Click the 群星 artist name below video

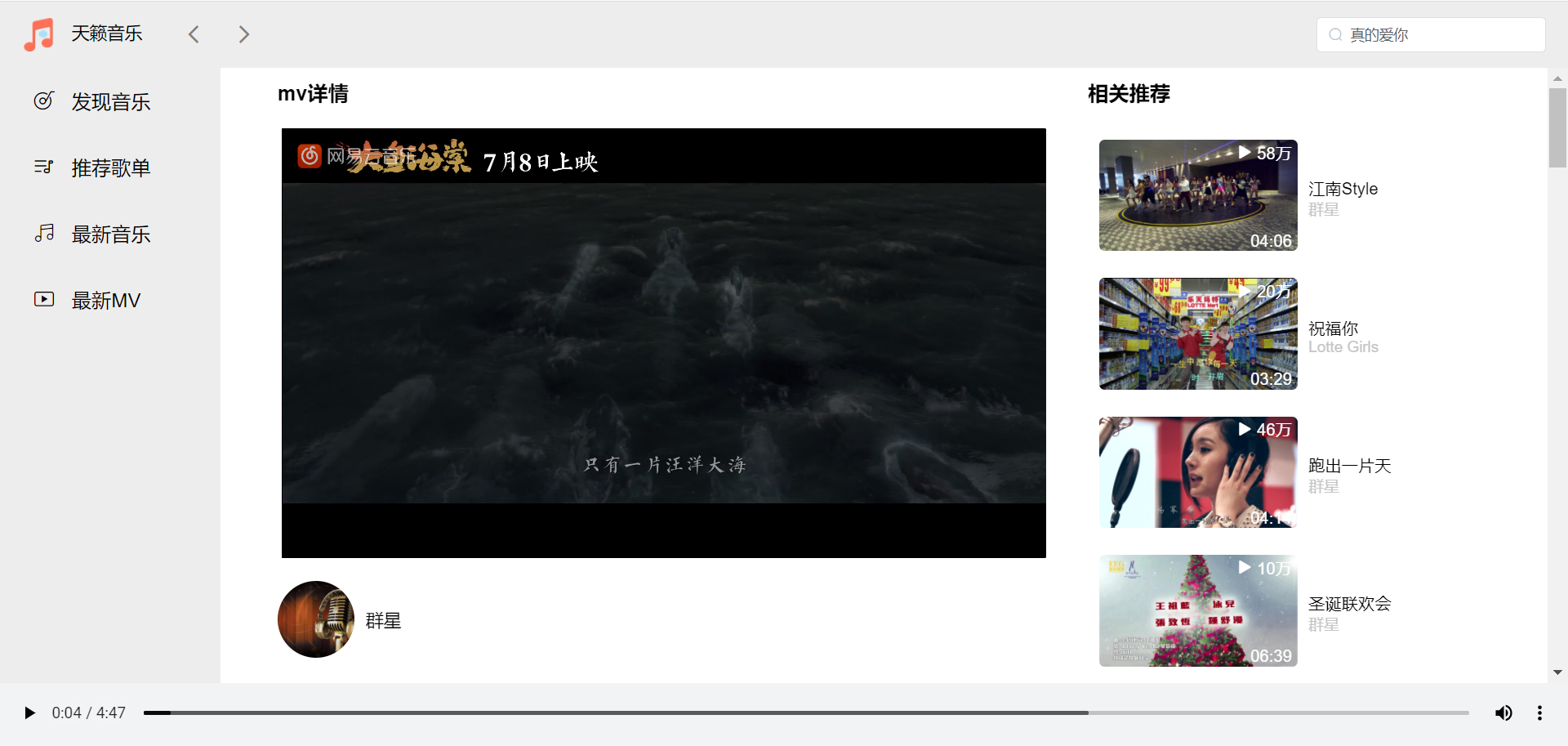pyautogui.click(x=384, y=621)
